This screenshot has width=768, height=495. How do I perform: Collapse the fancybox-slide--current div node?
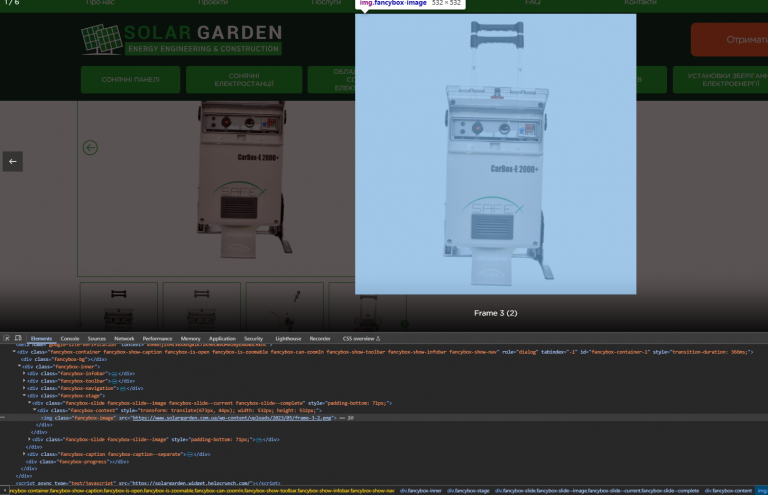(x=29, y=403)
